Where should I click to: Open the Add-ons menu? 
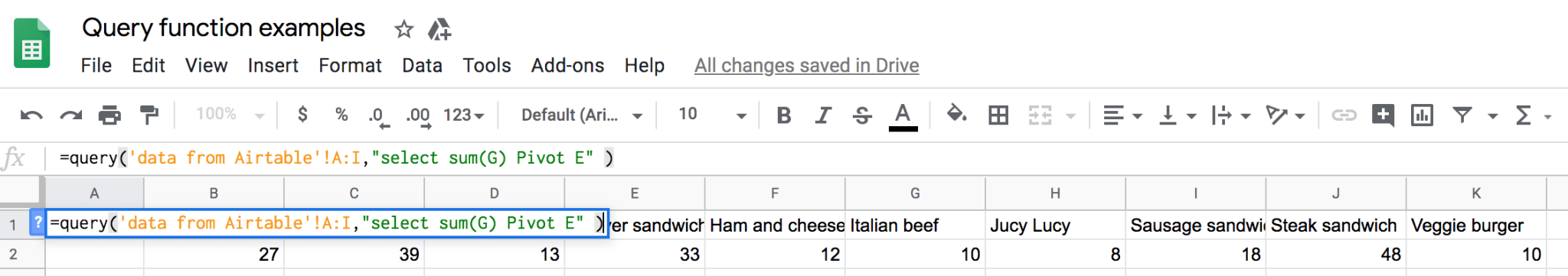[x=567, y=66]
